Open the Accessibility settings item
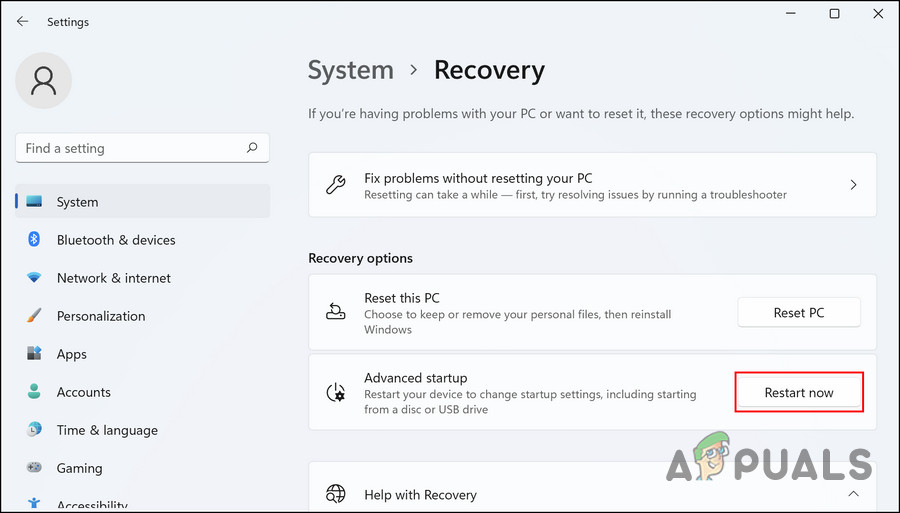The width and height of the screenshot is (900, 513). tap(92, 505)
